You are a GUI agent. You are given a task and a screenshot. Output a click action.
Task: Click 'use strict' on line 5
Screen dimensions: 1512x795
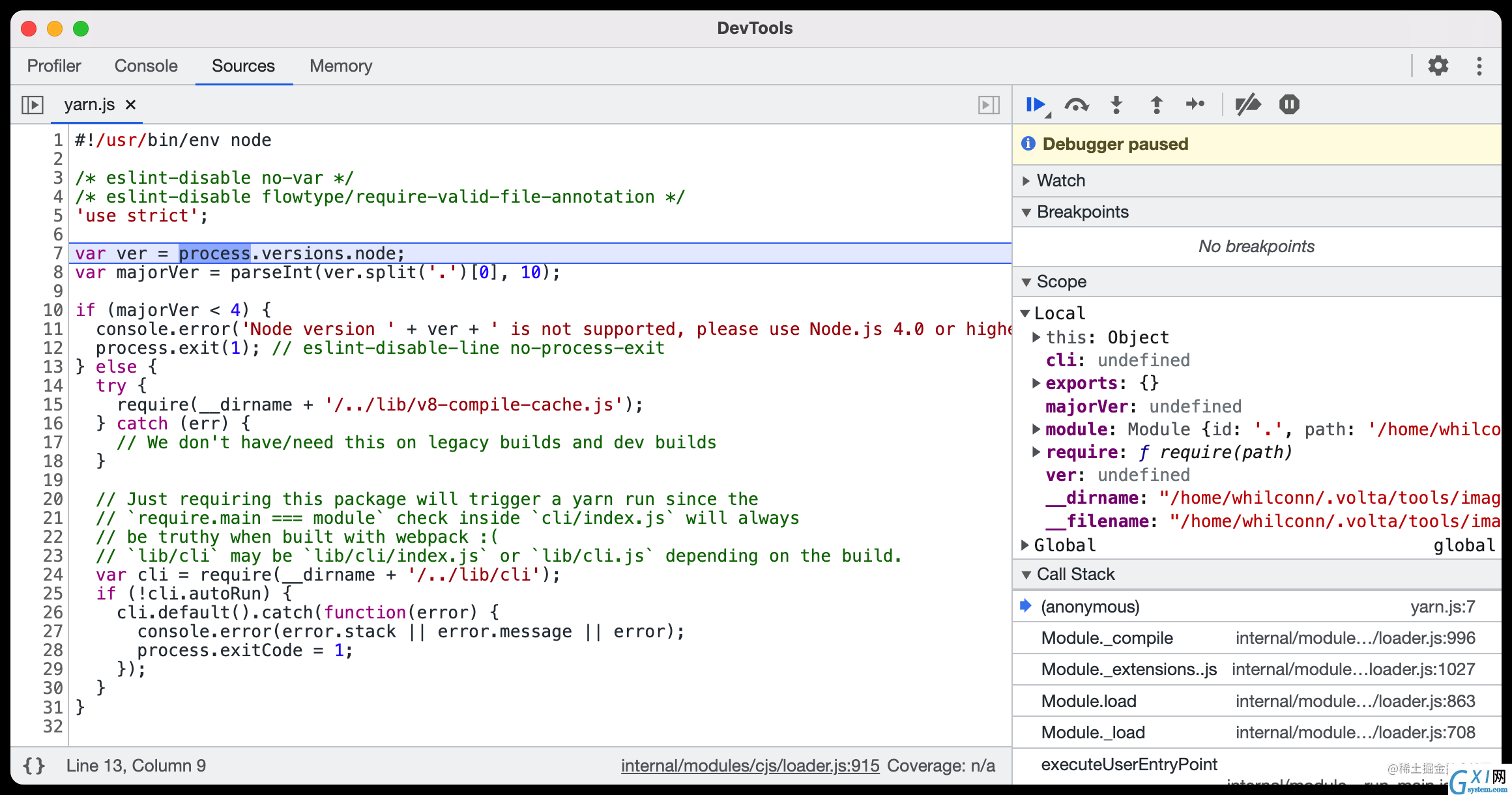pyautogui.click(x=137, y=216)
